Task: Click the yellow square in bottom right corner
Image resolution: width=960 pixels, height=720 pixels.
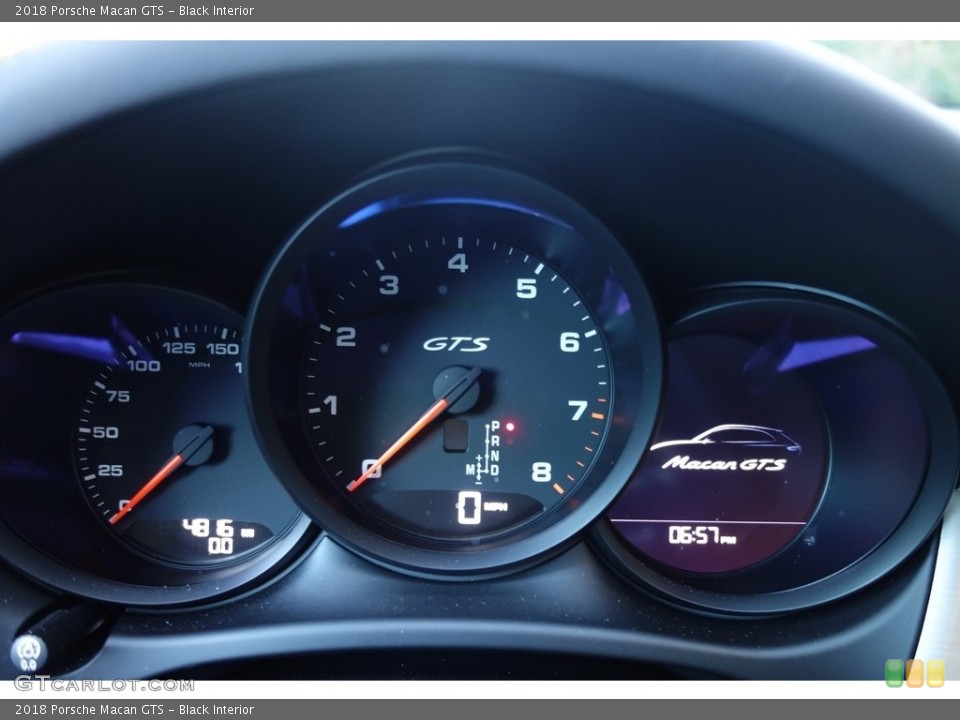Action: coord(935,673)
